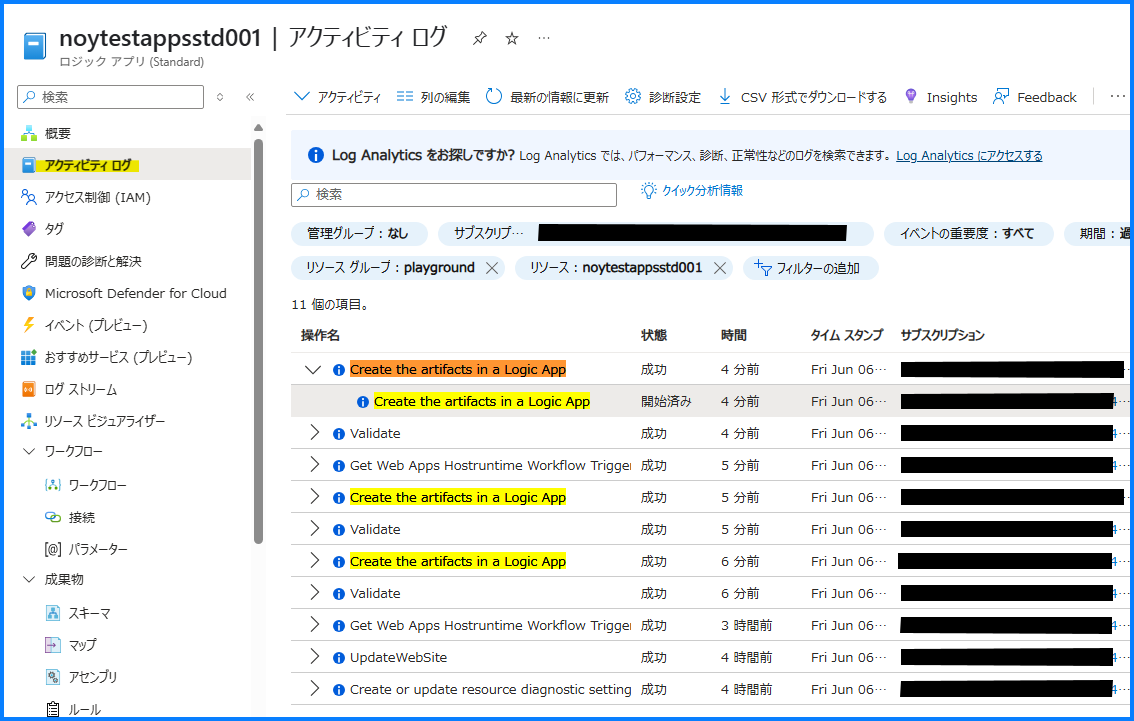Mark noytestappsstd001 as a favorite with the star
The width and height of the screenshot is (1134, 721).
point(512,39)
